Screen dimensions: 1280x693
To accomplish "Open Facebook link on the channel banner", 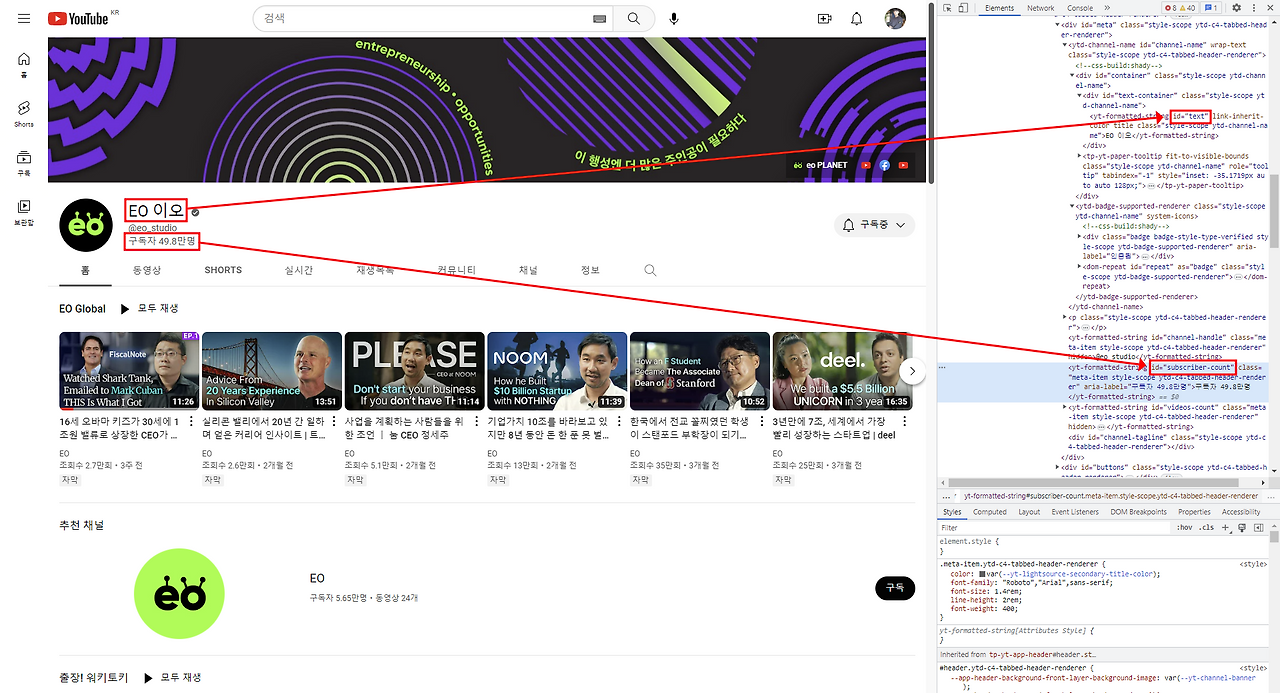I will pyautogui.click(x=885, y=165).
